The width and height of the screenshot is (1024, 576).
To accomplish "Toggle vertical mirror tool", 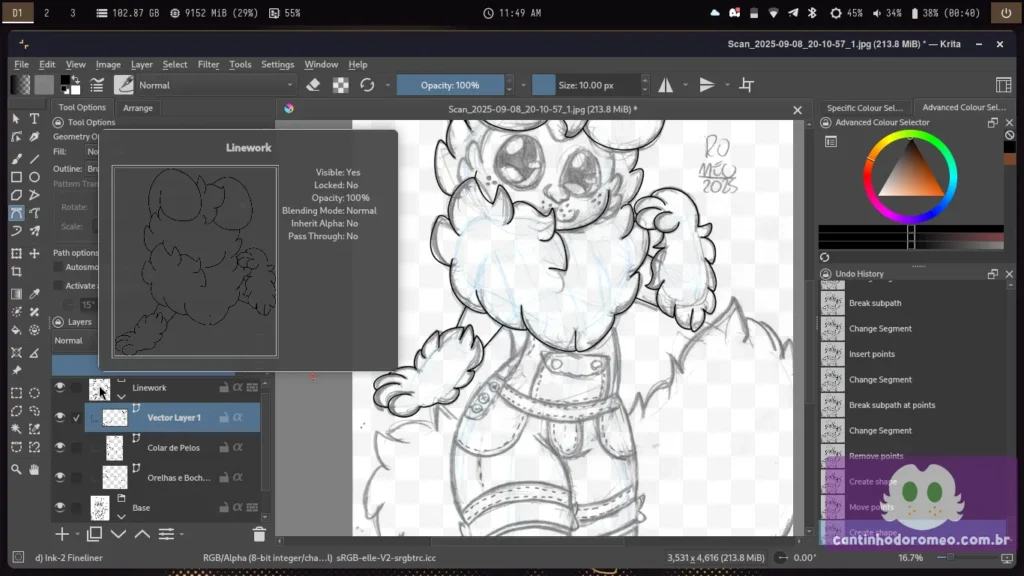I will (707, 85).
